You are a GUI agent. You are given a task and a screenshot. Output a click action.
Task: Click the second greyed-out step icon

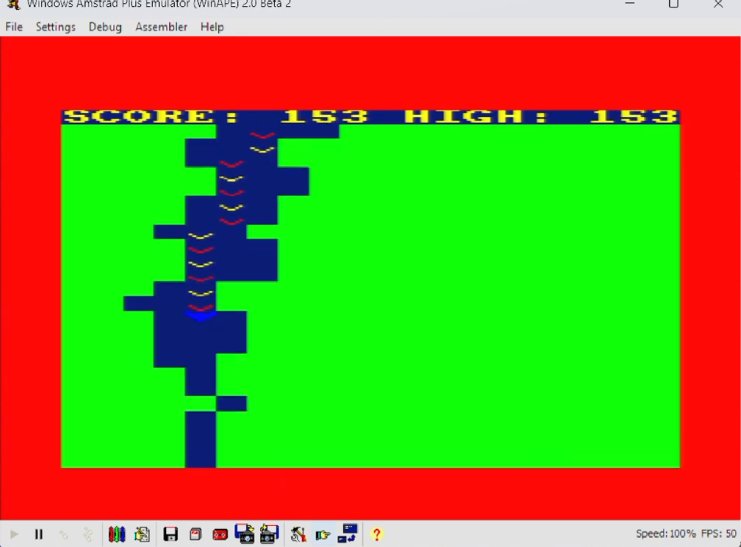point(87,534)
